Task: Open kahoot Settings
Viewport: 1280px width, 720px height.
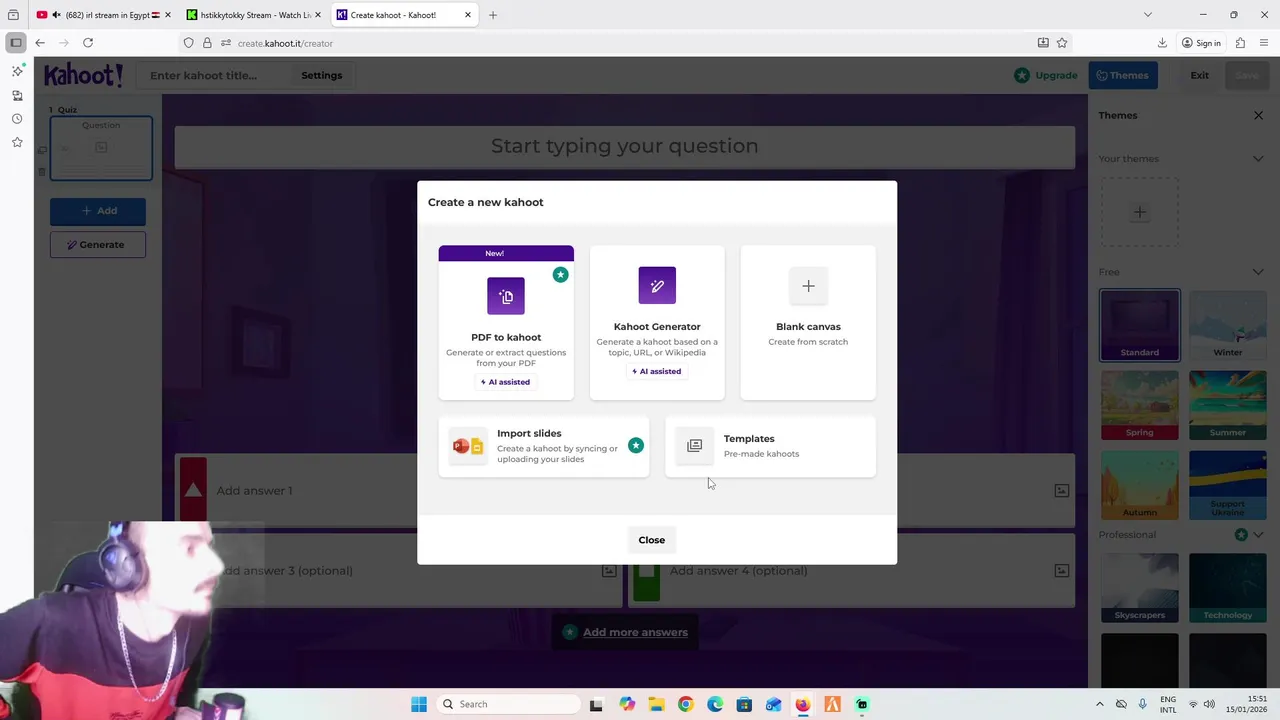Action: [x=322, y=75]
